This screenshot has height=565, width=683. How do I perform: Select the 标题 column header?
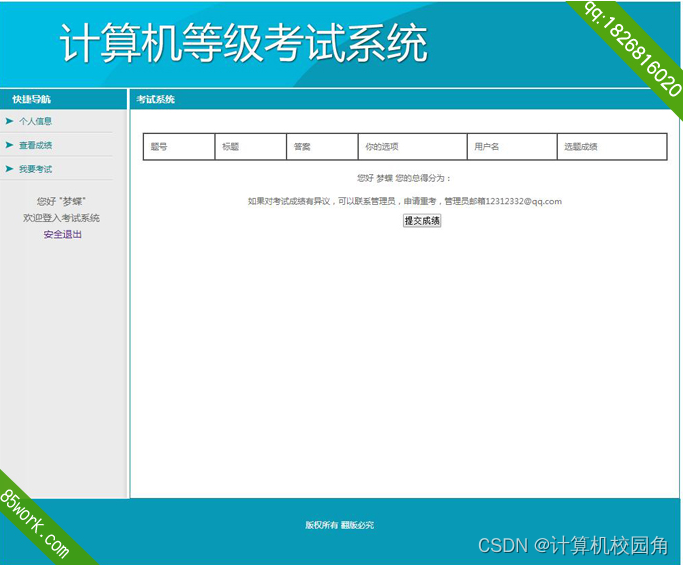(250, 147)
